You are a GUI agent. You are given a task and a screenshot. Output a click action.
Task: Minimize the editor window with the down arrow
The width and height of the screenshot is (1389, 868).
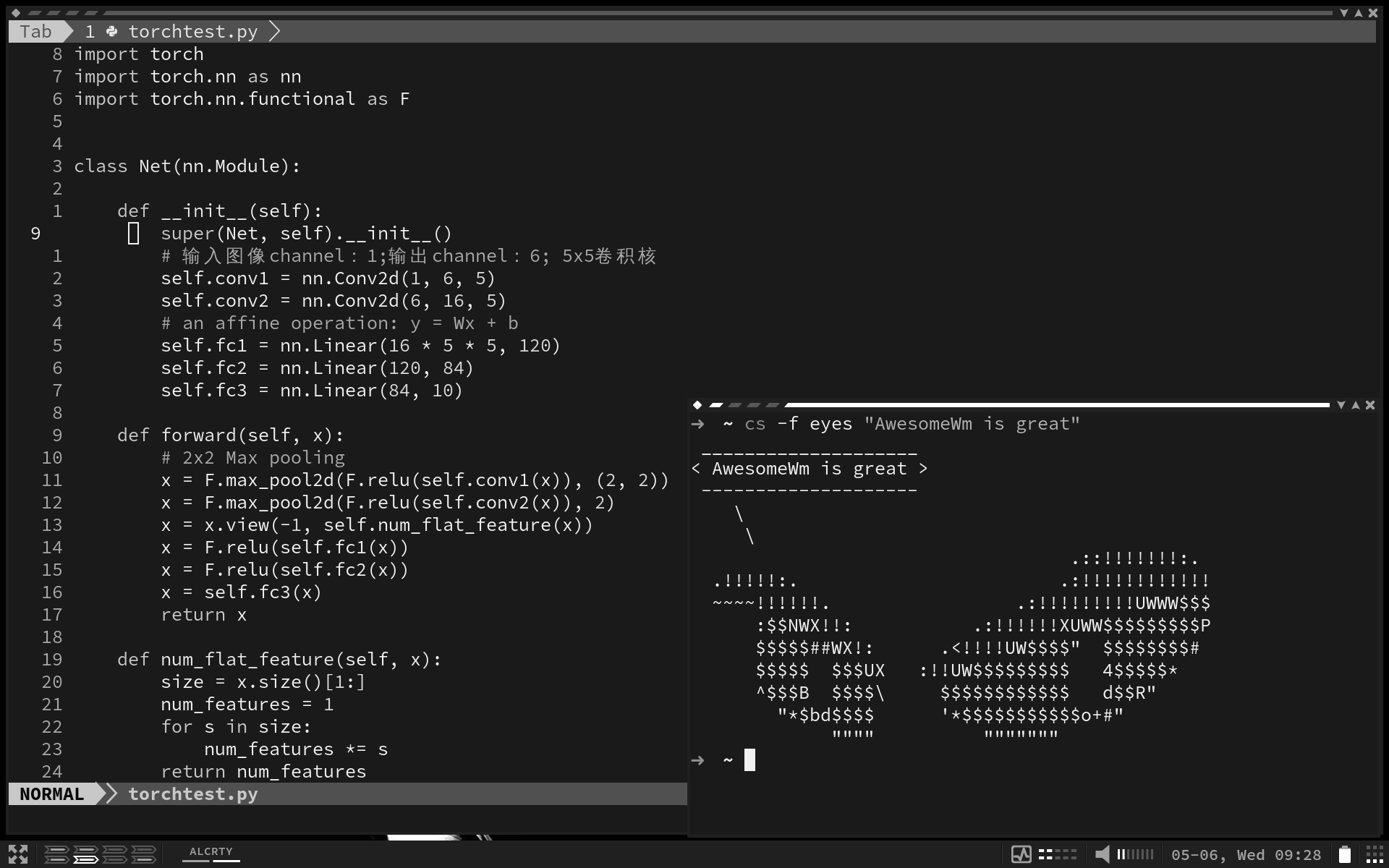pos(1343,13)
